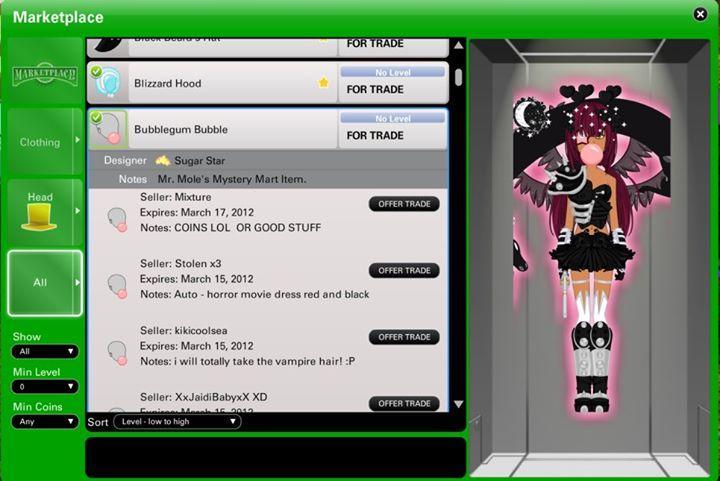Click the Seller: Stolen x3 text
This screenshot has width=720, height=481.
180,263
